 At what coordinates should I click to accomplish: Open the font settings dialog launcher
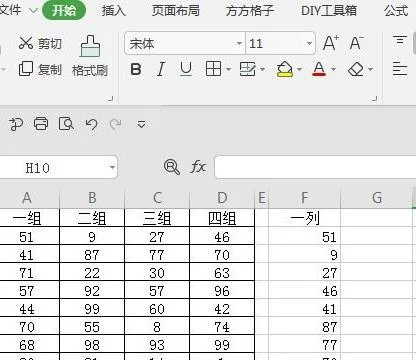374,98
